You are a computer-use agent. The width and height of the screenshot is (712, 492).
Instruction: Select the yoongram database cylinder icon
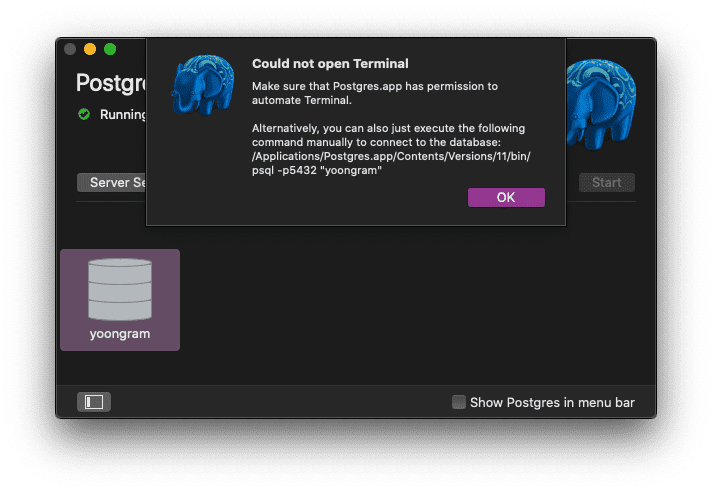pos(120,289)
